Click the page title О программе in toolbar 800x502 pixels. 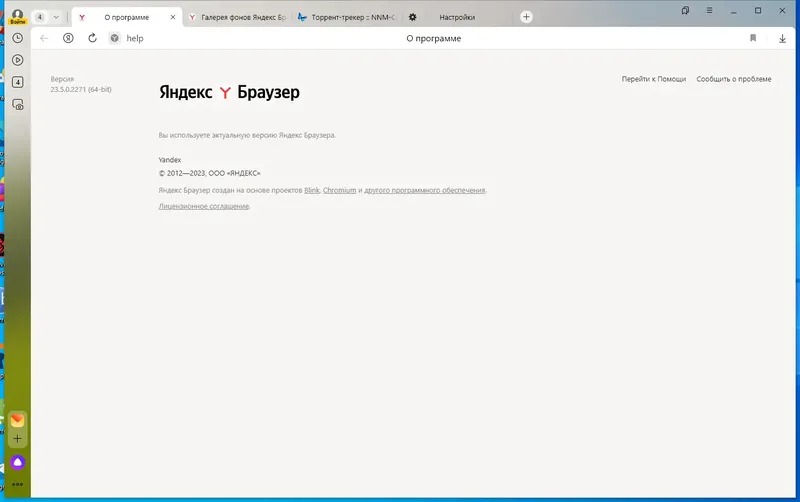point(434,38)
